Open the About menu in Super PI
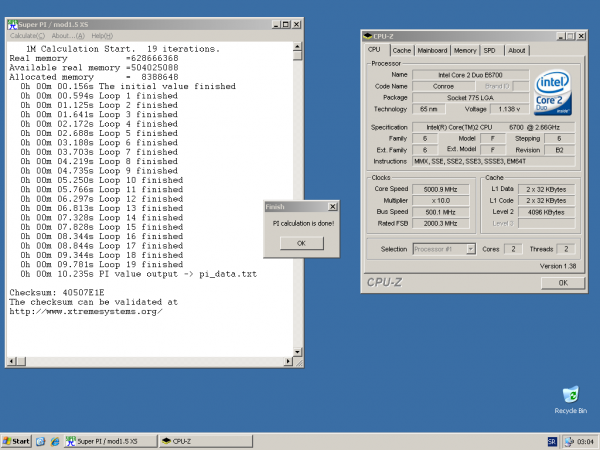The image size is (600, 450). (68, 36)
